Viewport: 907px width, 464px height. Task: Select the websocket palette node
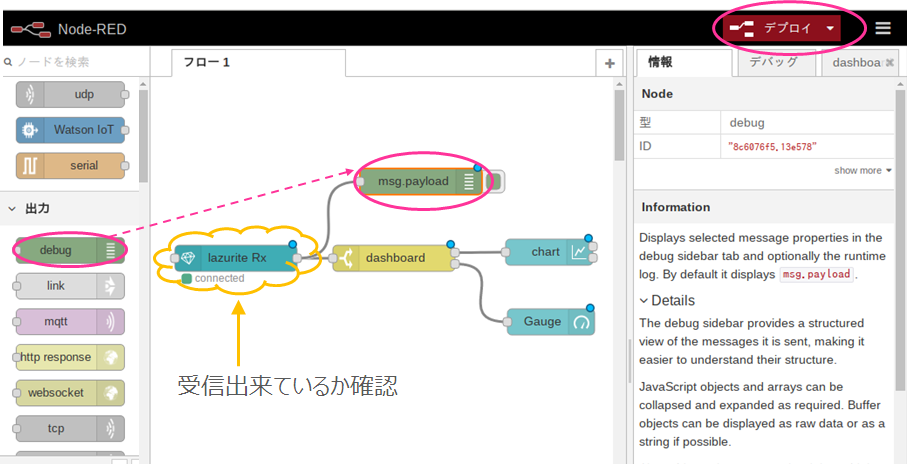[70, 392]
